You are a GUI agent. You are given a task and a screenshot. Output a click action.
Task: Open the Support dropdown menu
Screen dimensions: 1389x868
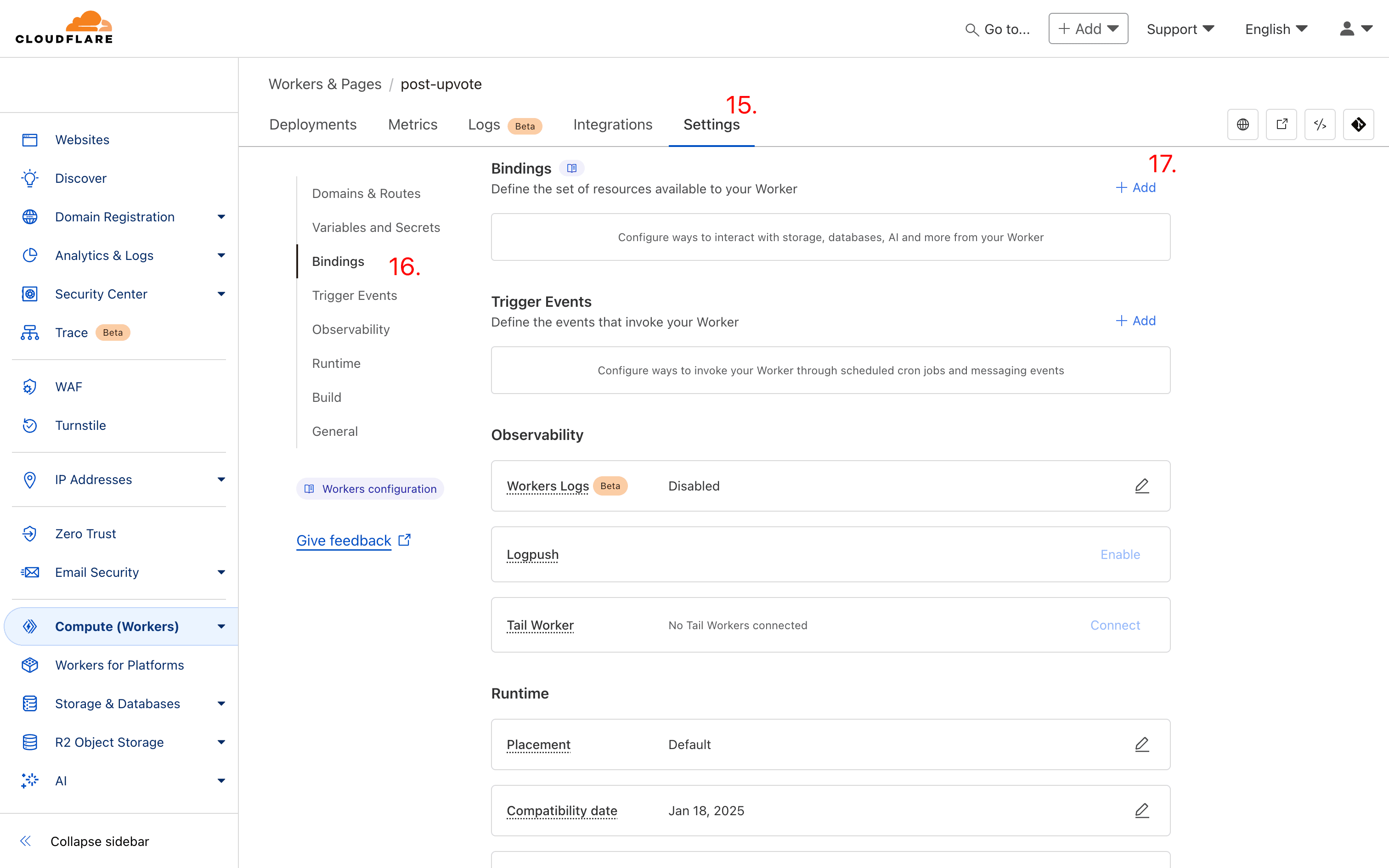(1180, 29)
